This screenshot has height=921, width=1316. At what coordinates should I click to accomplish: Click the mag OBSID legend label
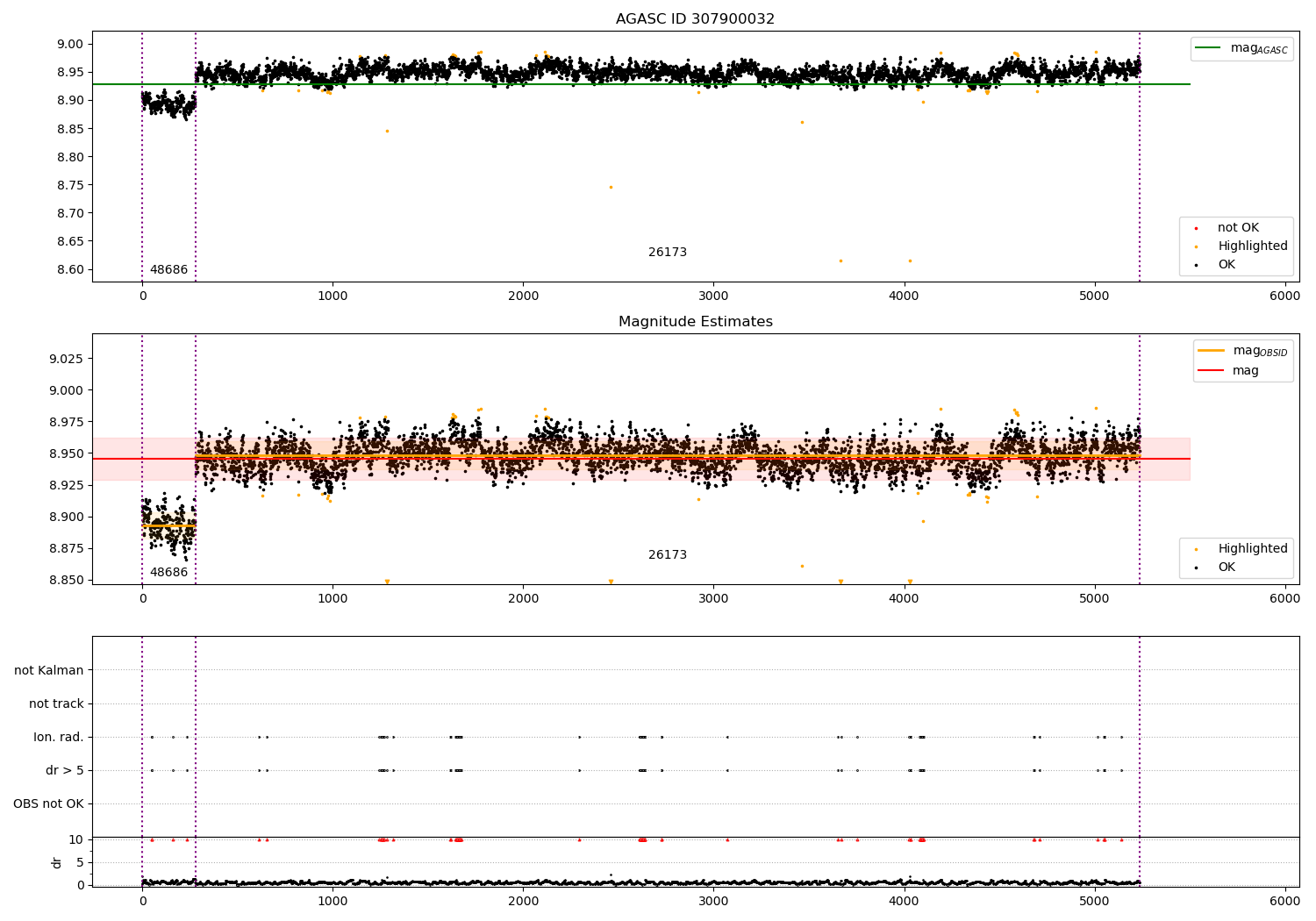coord(1260,351)
